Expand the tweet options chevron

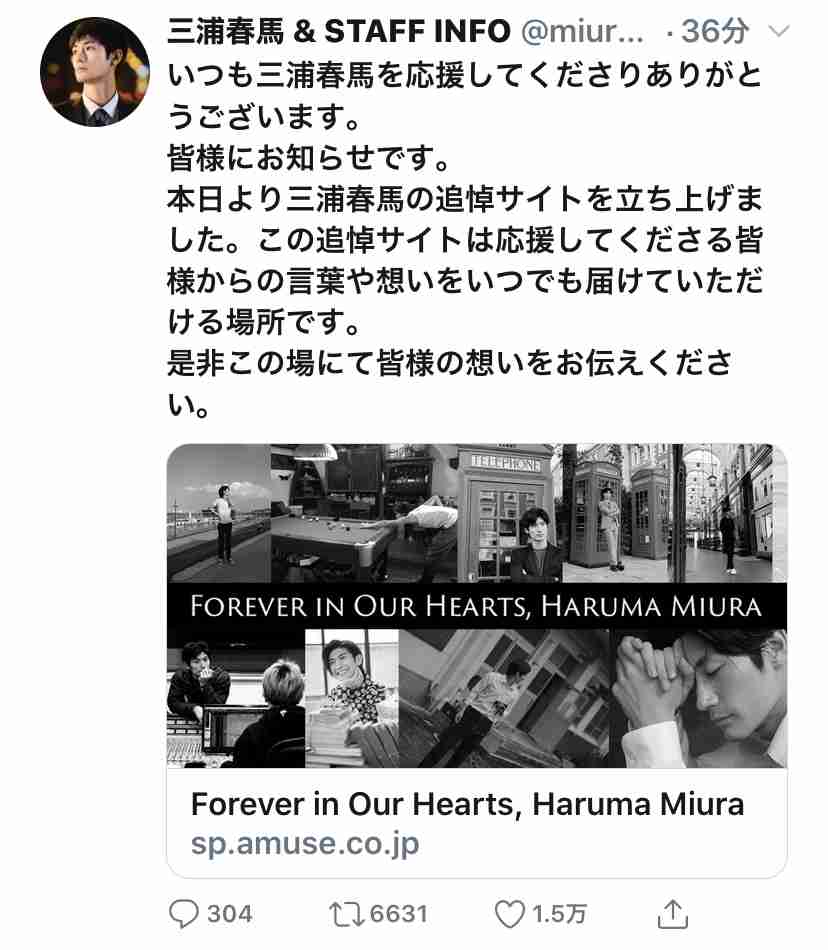778,30
